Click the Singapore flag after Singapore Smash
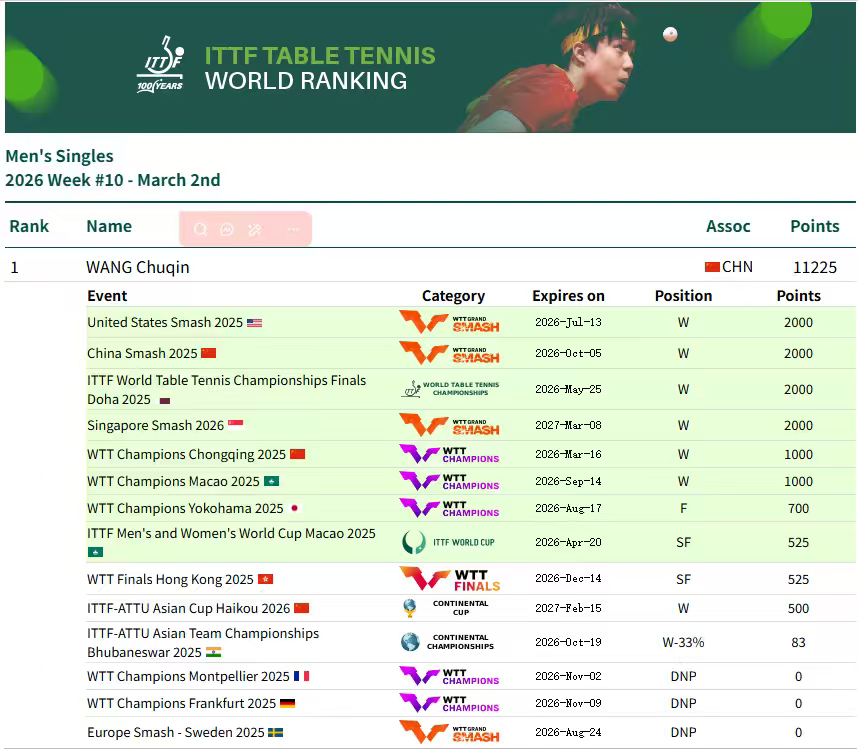 [236, 425]
